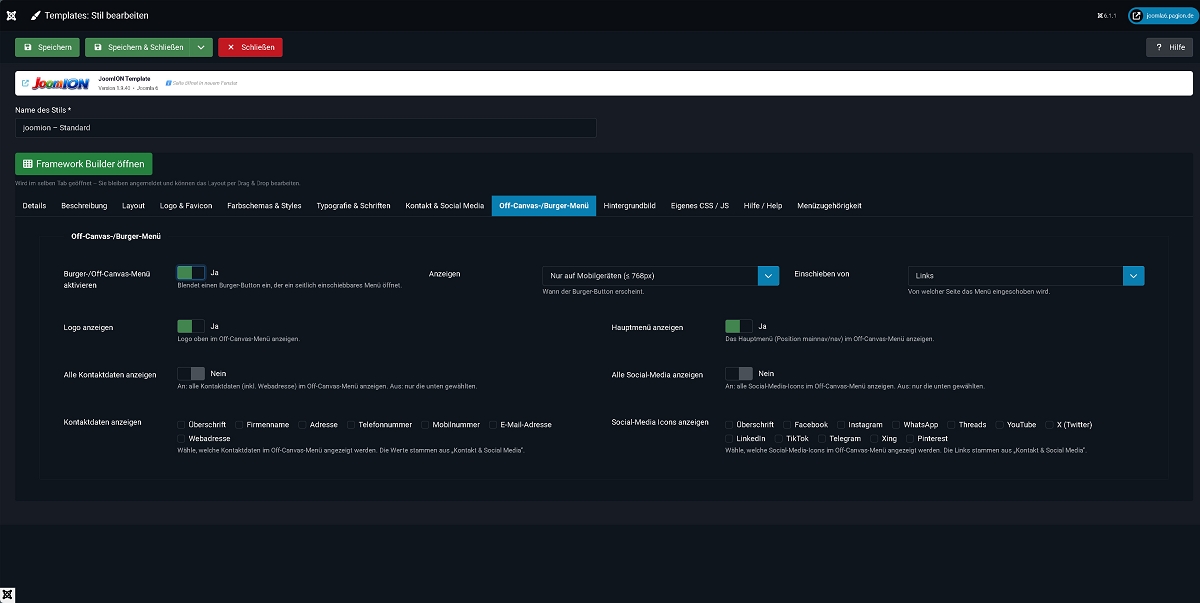This screenshot has width=1200, height=603.
Task: Open the Logo & Favicon tab
Action: 186,206
